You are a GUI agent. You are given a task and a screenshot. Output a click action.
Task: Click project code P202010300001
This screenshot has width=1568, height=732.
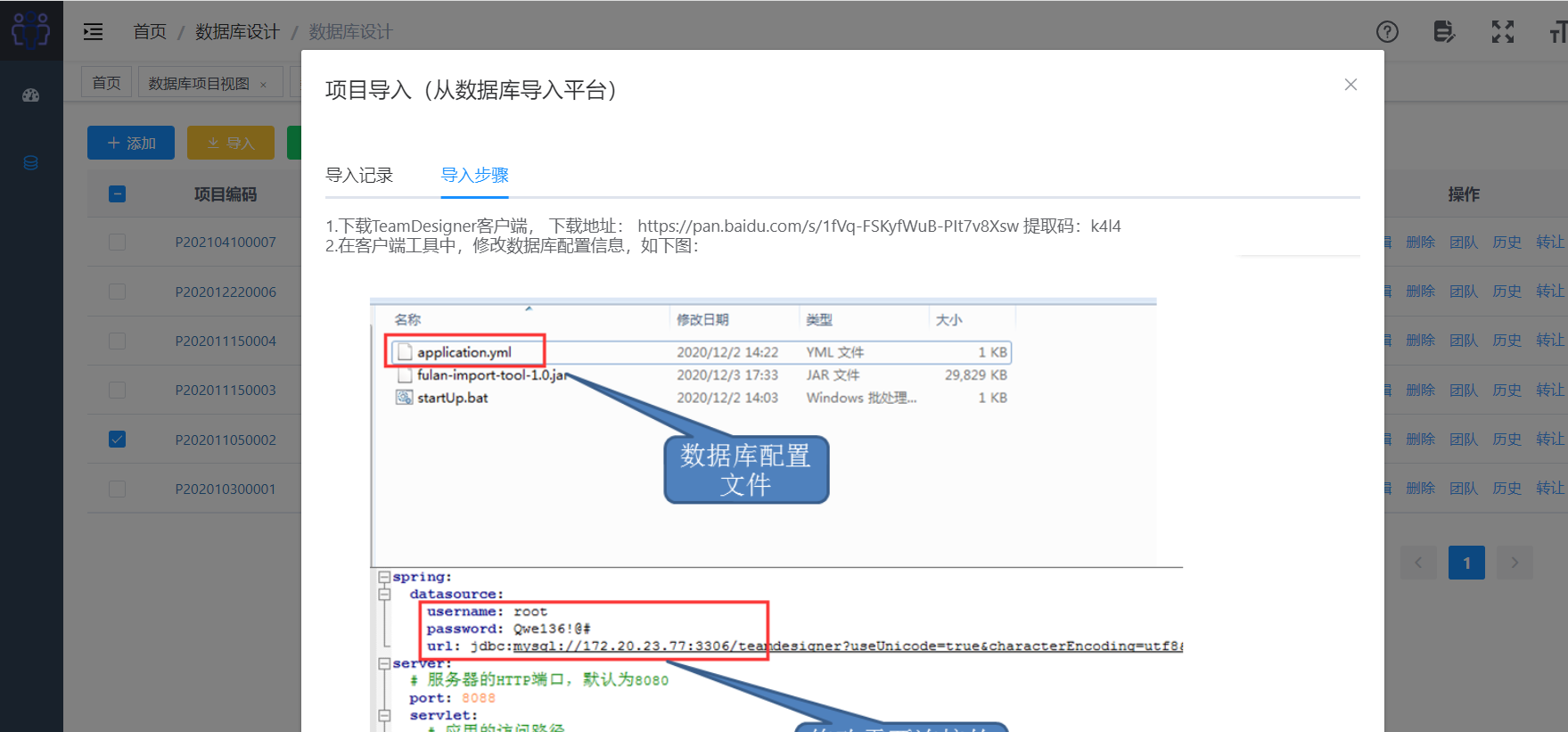(226, 489)
